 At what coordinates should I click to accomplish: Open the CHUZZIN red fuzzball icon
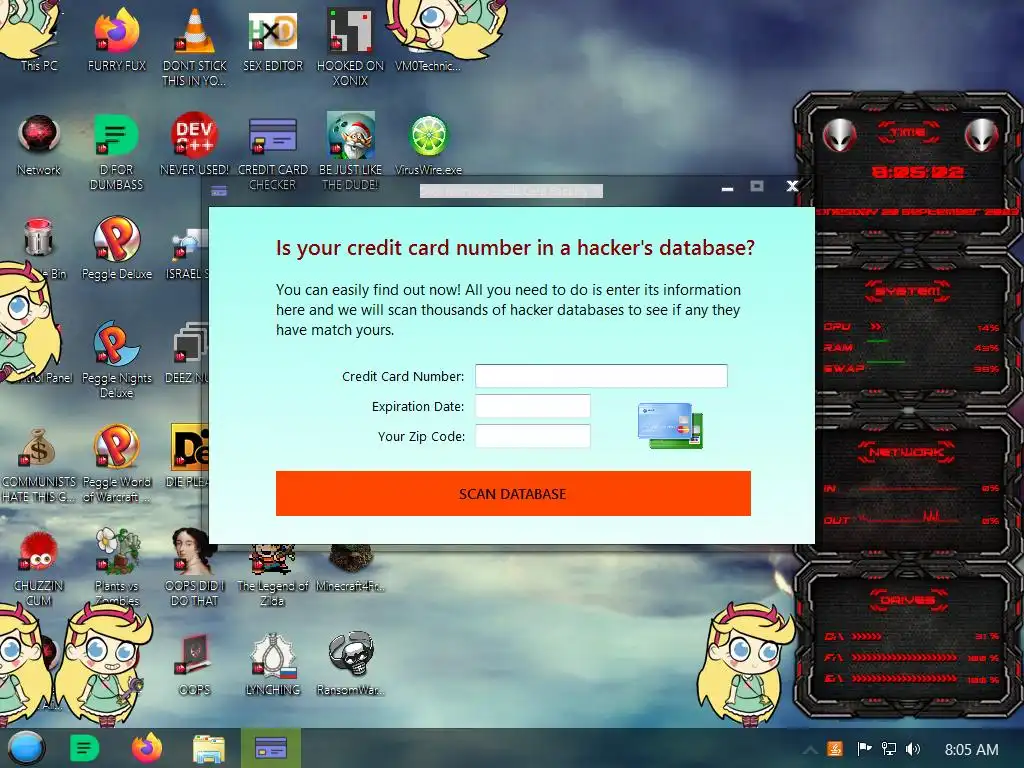pyautogui.click(x=39, y=567)
